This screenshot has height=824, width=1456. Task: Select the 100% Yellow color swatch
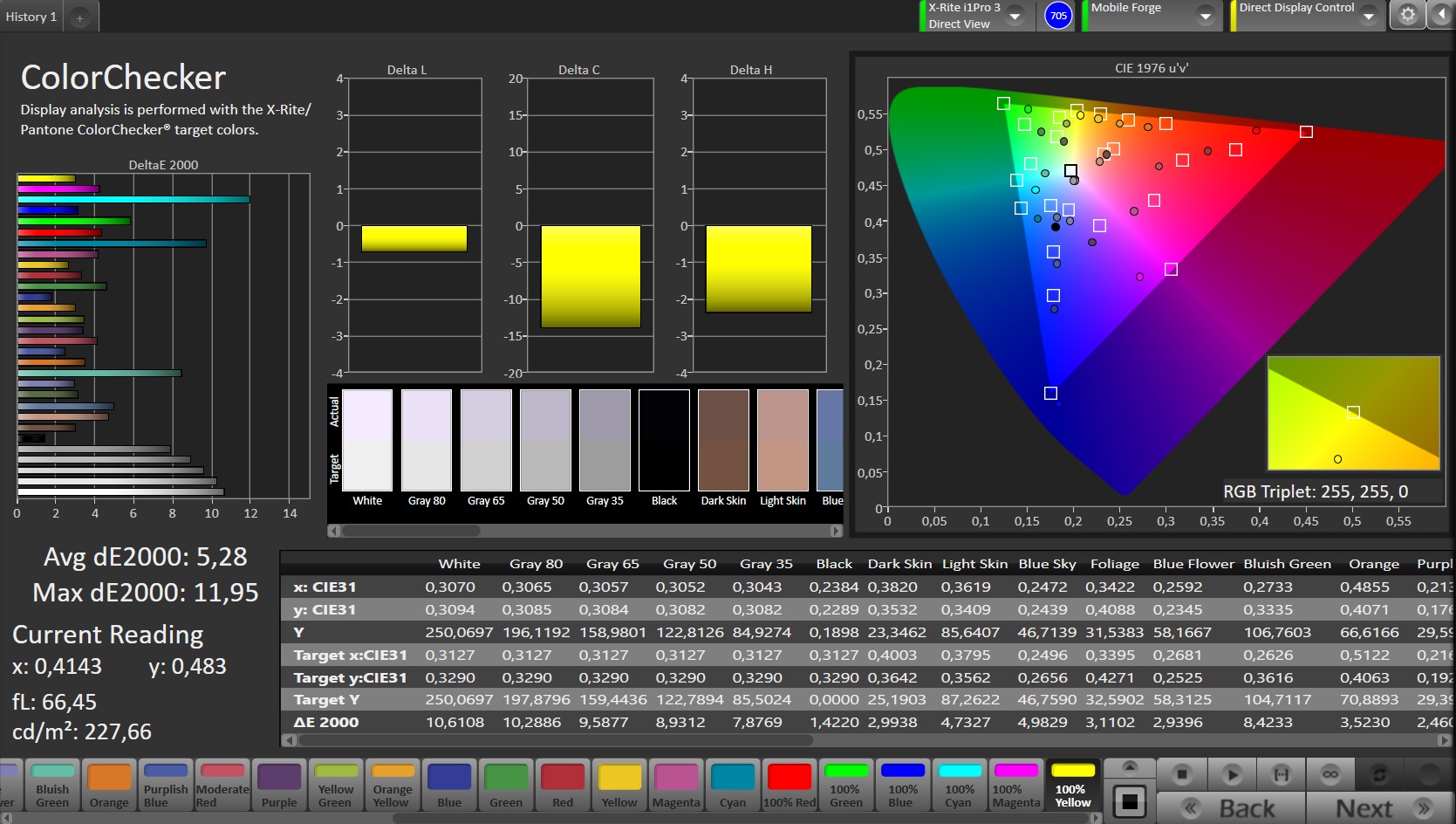tap(1072, 784)
